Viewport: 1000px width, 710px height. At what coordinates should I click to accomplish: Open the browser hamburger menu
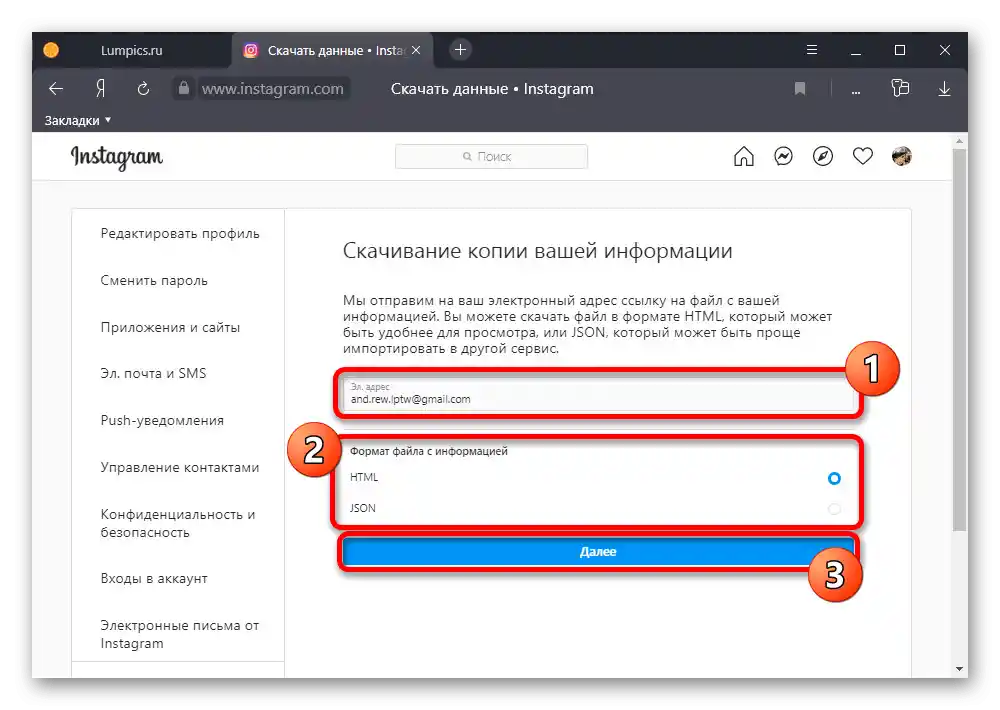point(812,50)
